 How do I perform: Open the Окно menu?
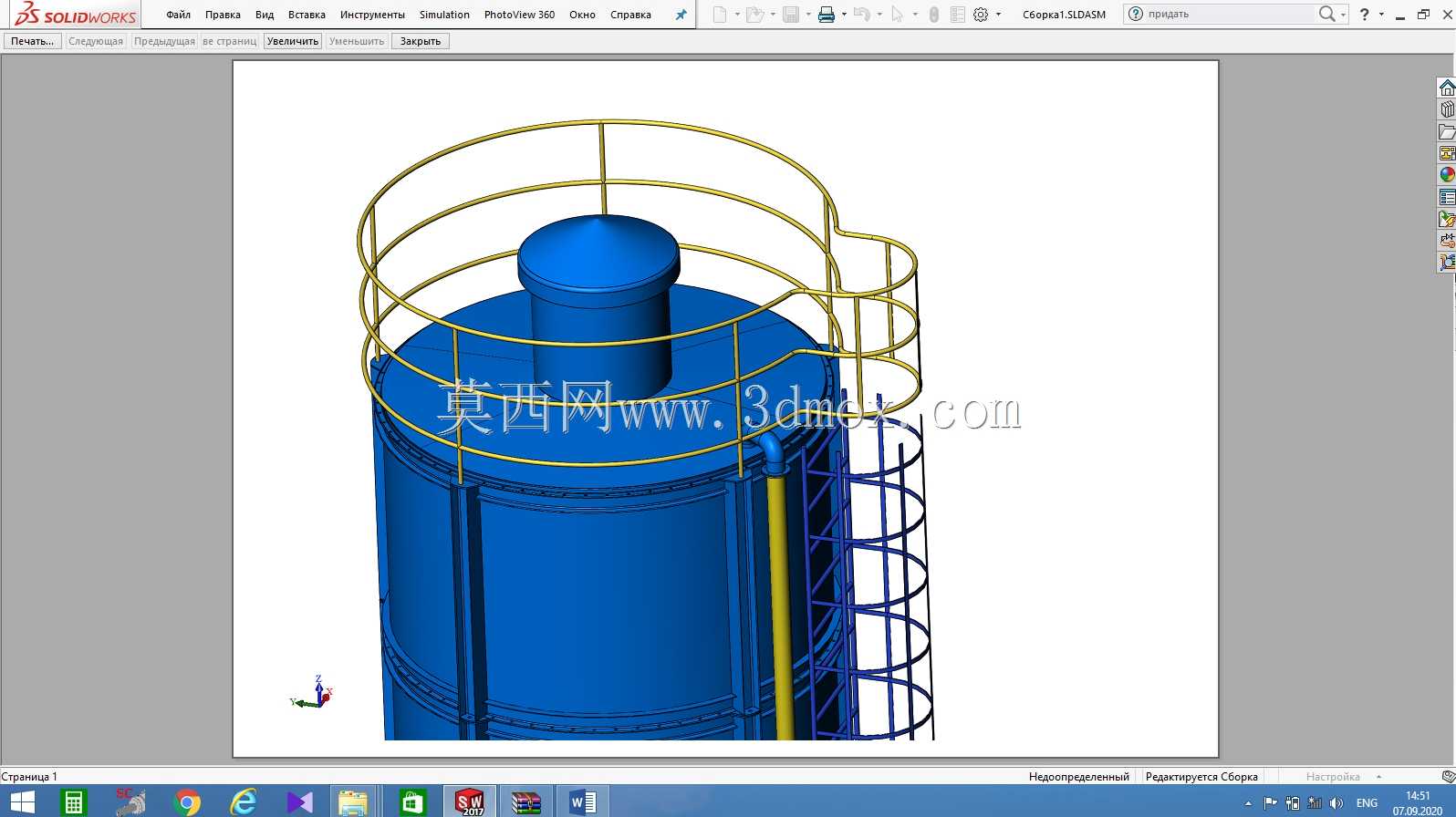[x=582, y=15]
